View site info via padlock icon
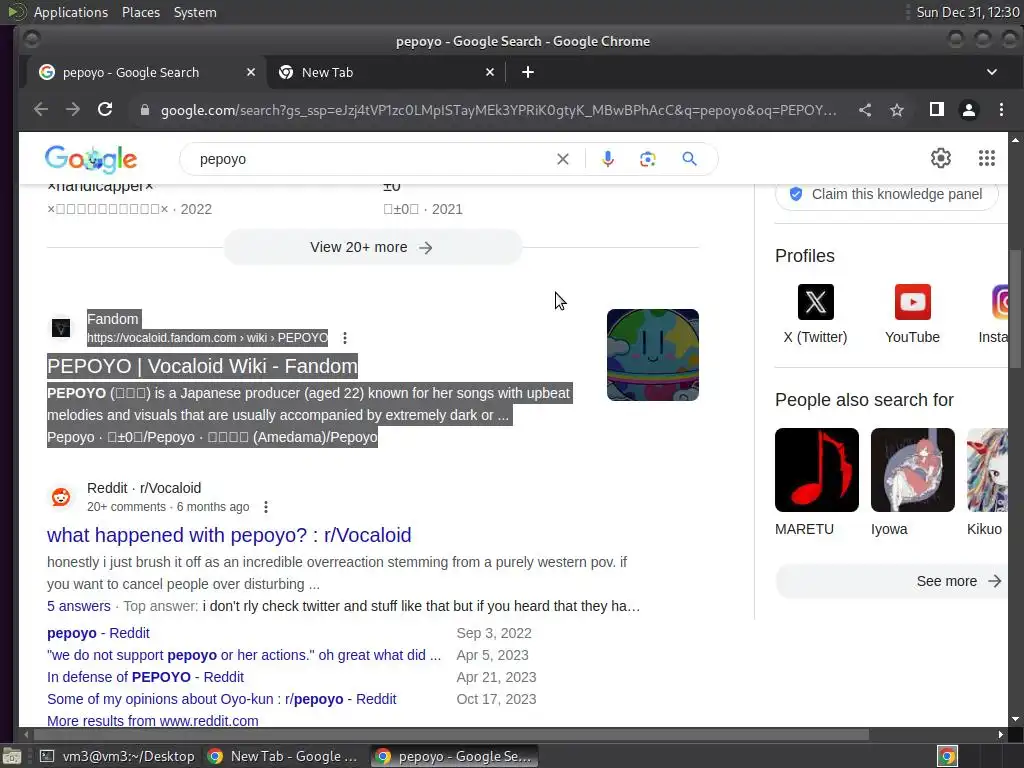1024x768 pixels. [x=145, y=110]
